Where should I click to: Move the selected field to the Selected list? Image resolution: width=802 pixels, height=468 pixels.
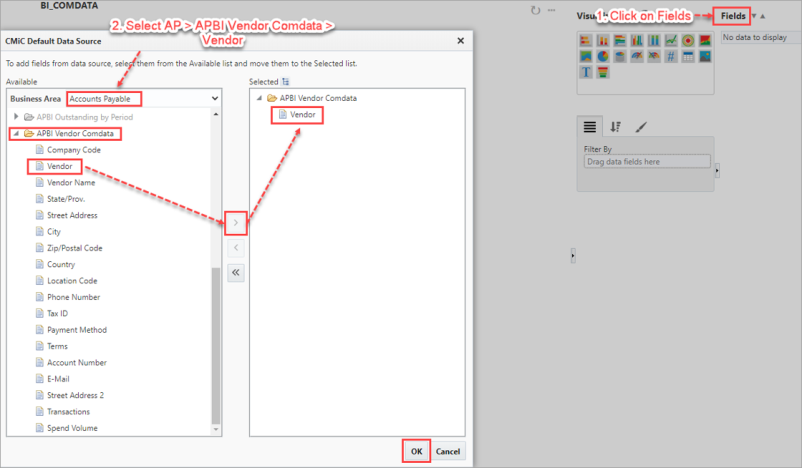pos(236,223)
